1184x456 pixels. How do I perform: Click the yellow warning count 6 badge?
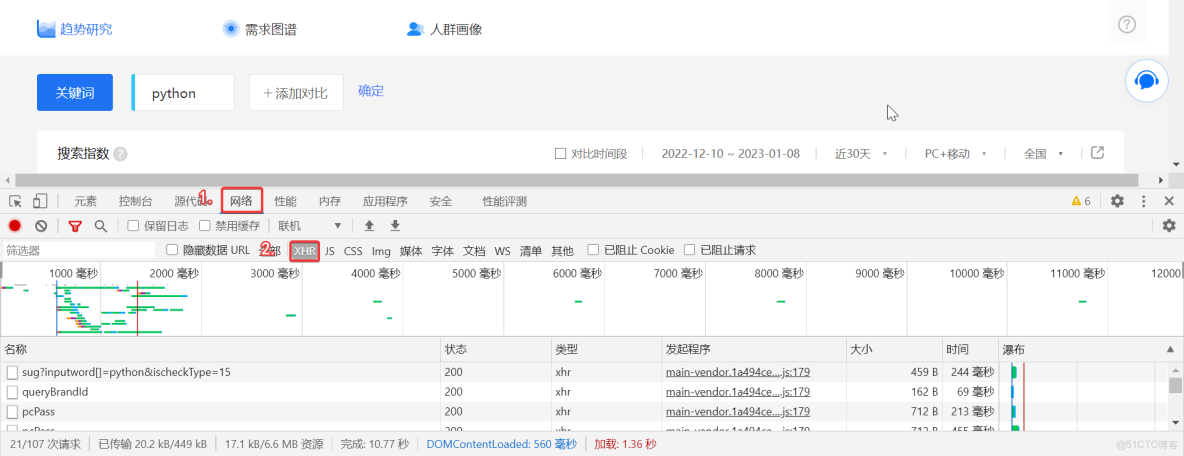1081,201
